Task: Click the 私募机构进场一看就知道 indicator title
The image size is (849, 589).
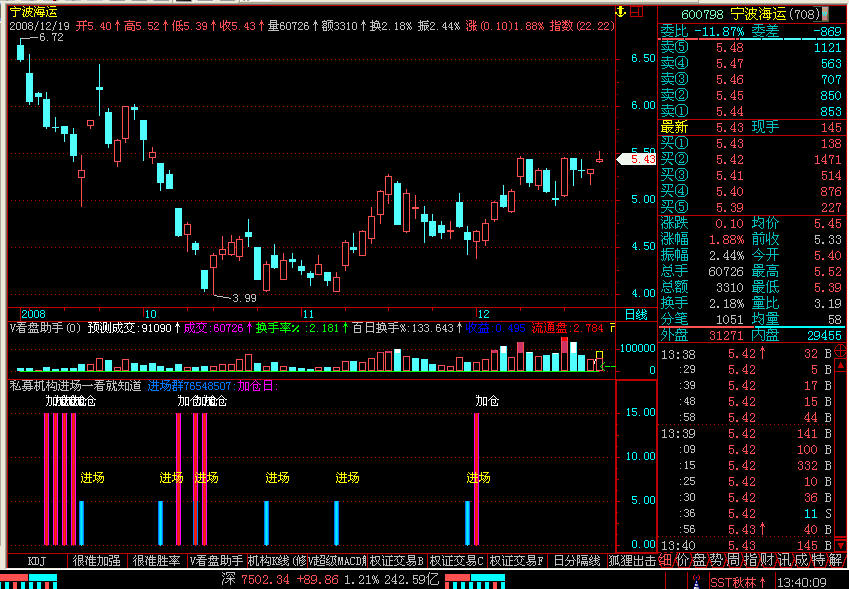Action: tap(75, 386)
